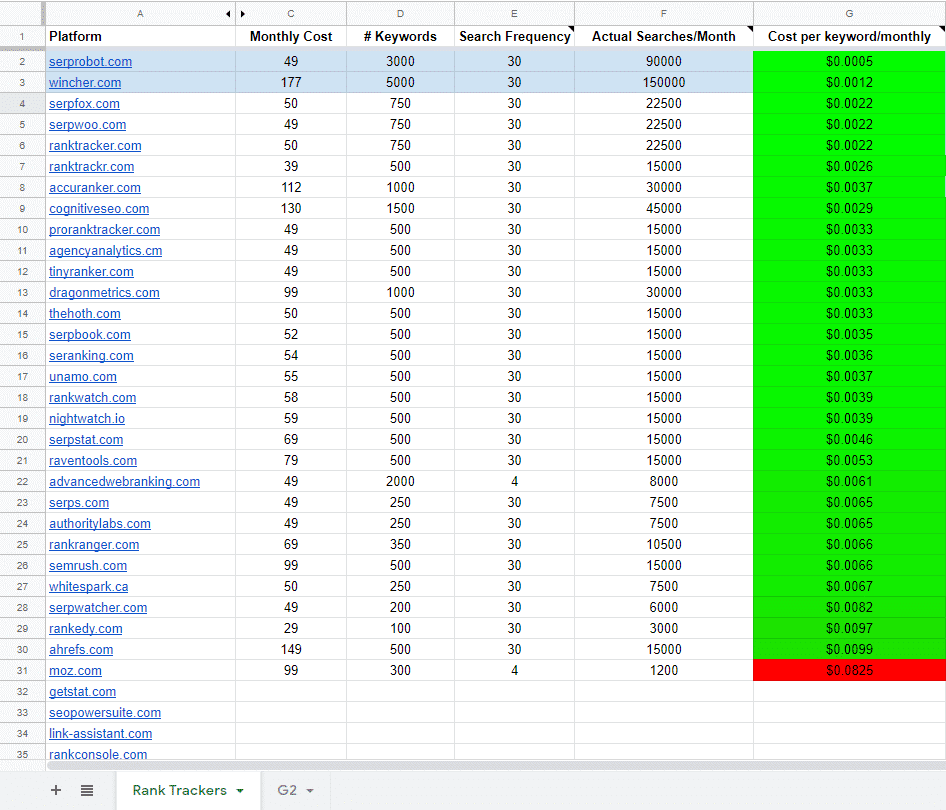Visit the serpbook.com link
This screenshot has height=810, width=946.
tap(90, 335)
